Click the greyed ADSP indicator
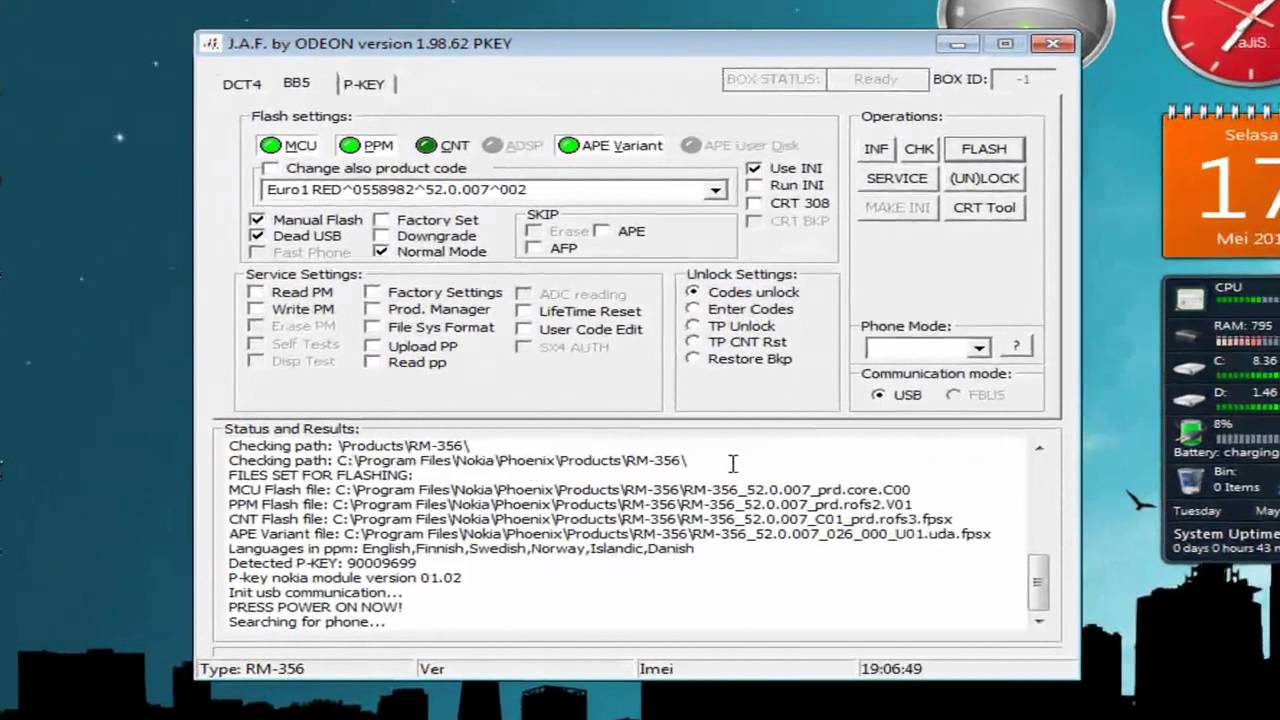 point(491,145)
